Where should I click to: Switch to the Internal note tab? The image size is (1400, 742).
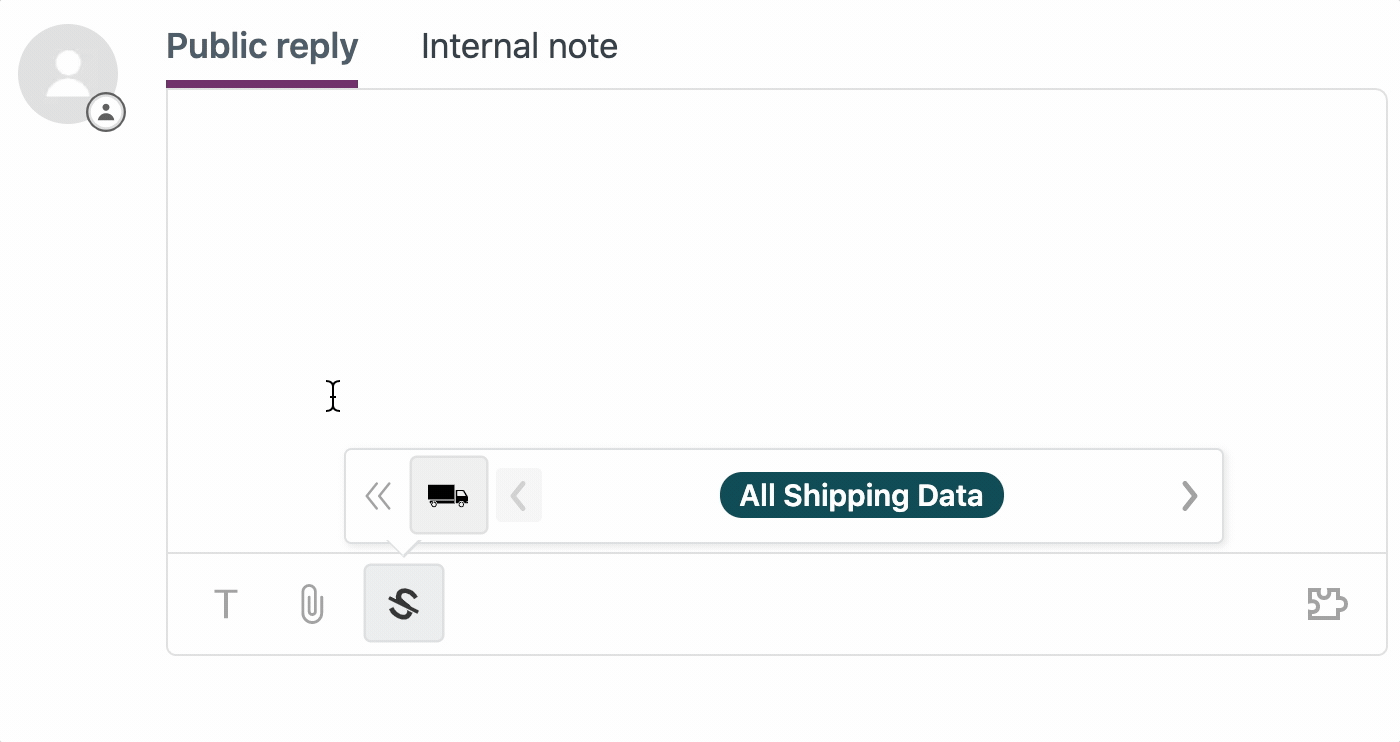tap(519, 47)
